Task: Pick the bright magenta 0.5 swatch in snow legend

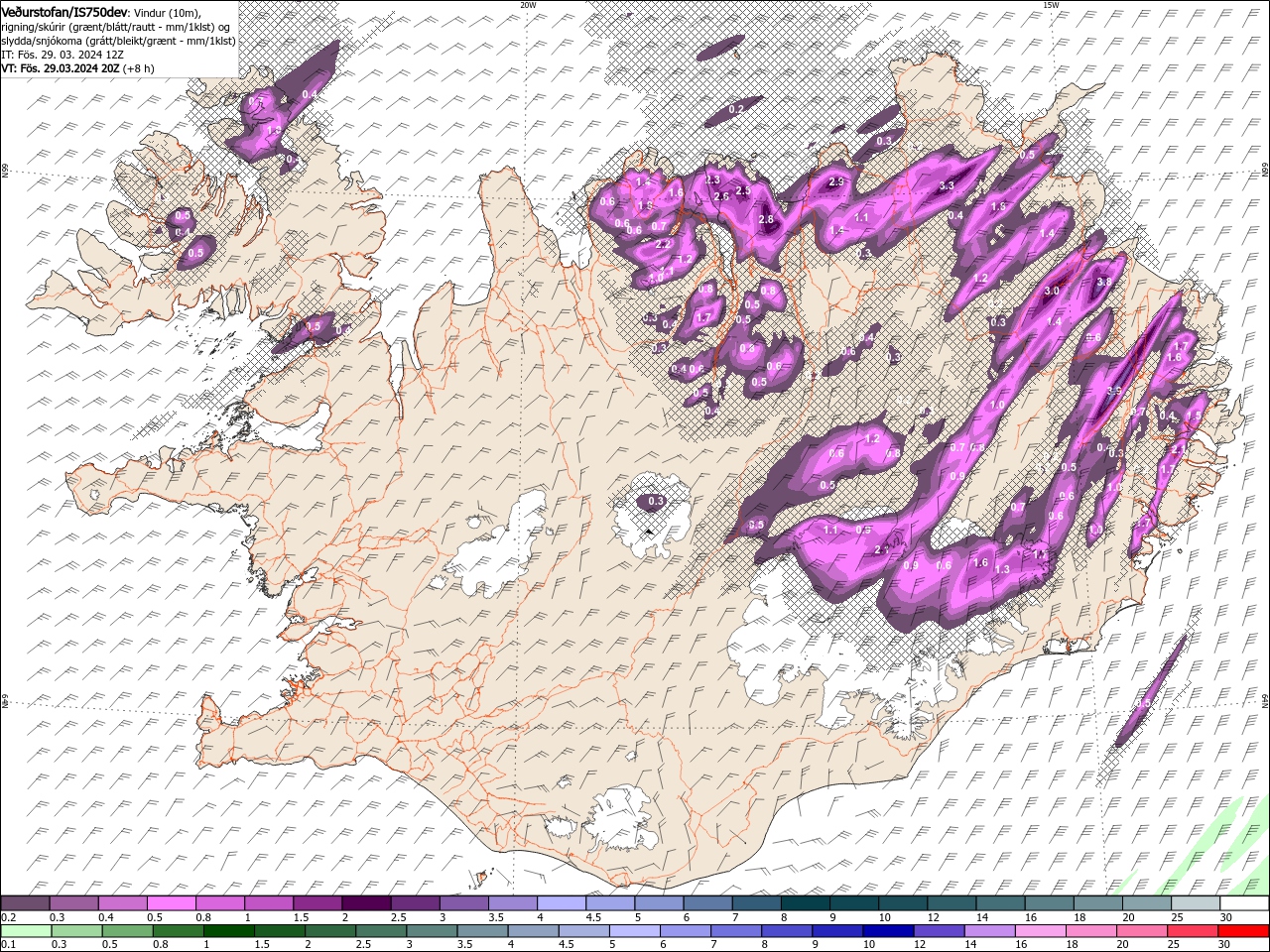Action: 171,903
